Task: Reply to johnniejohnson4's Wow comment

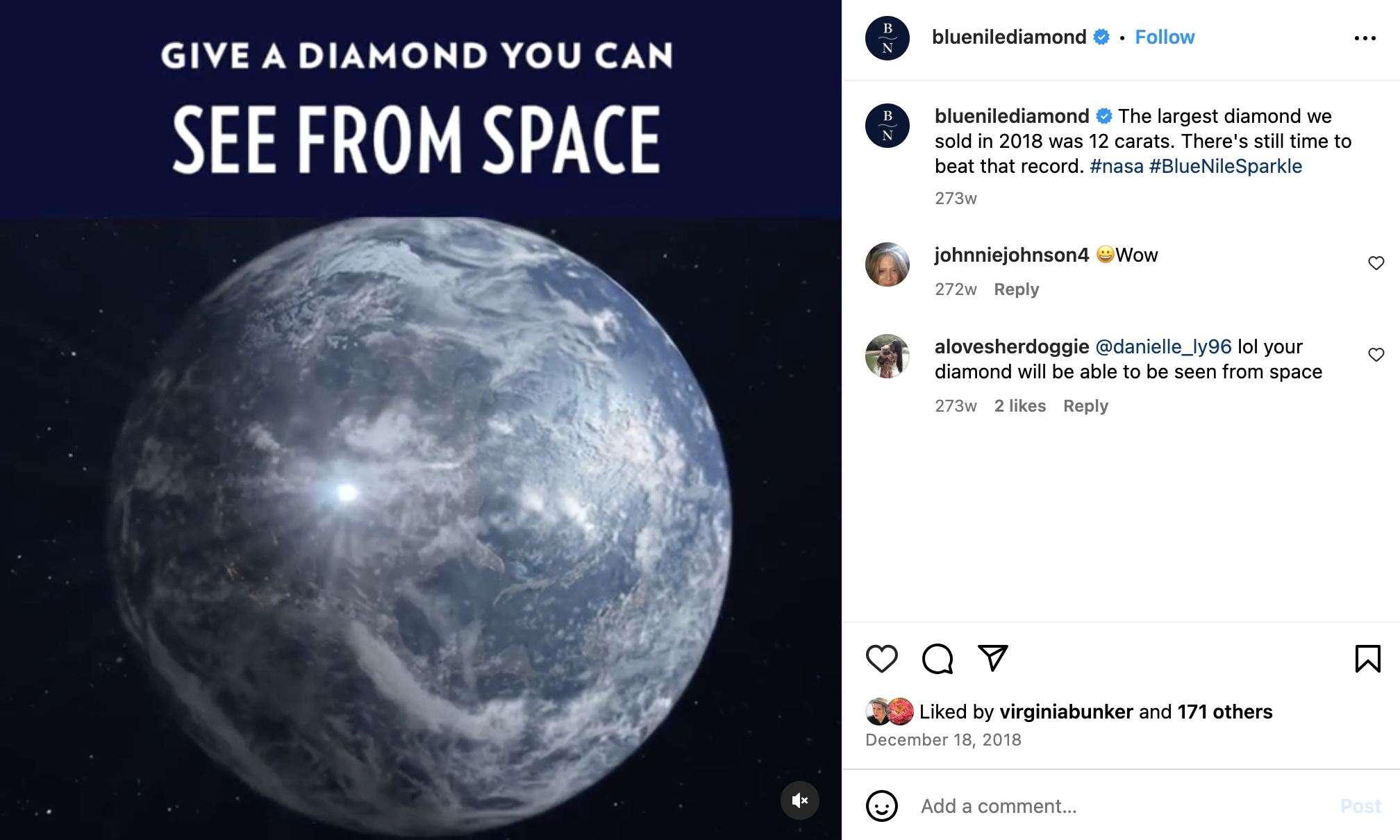Action: pyautogui.click(x=1017, y=289)
